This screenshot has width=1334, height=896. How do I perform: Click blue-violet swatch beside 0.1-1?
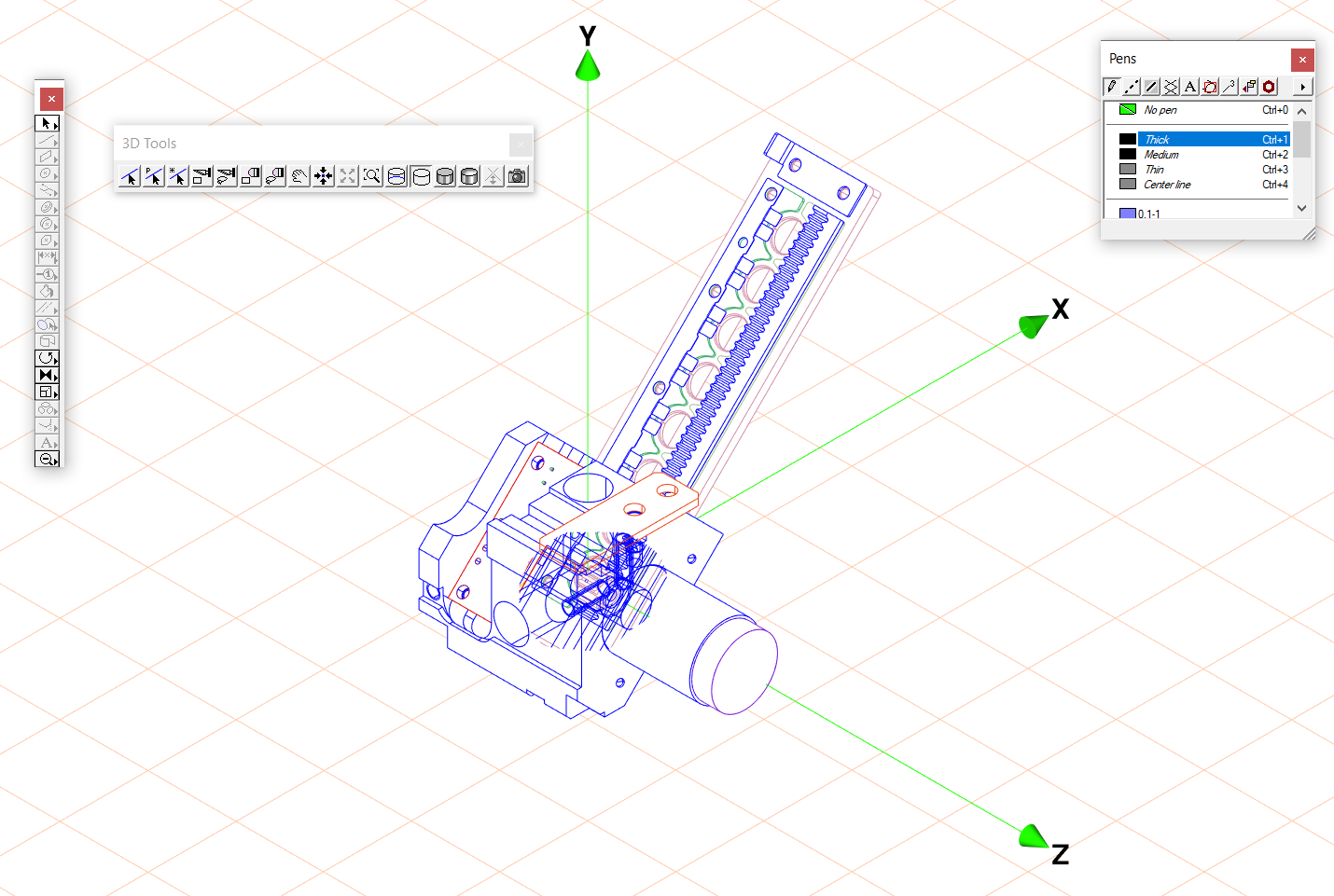click(x=1128, y=214)
